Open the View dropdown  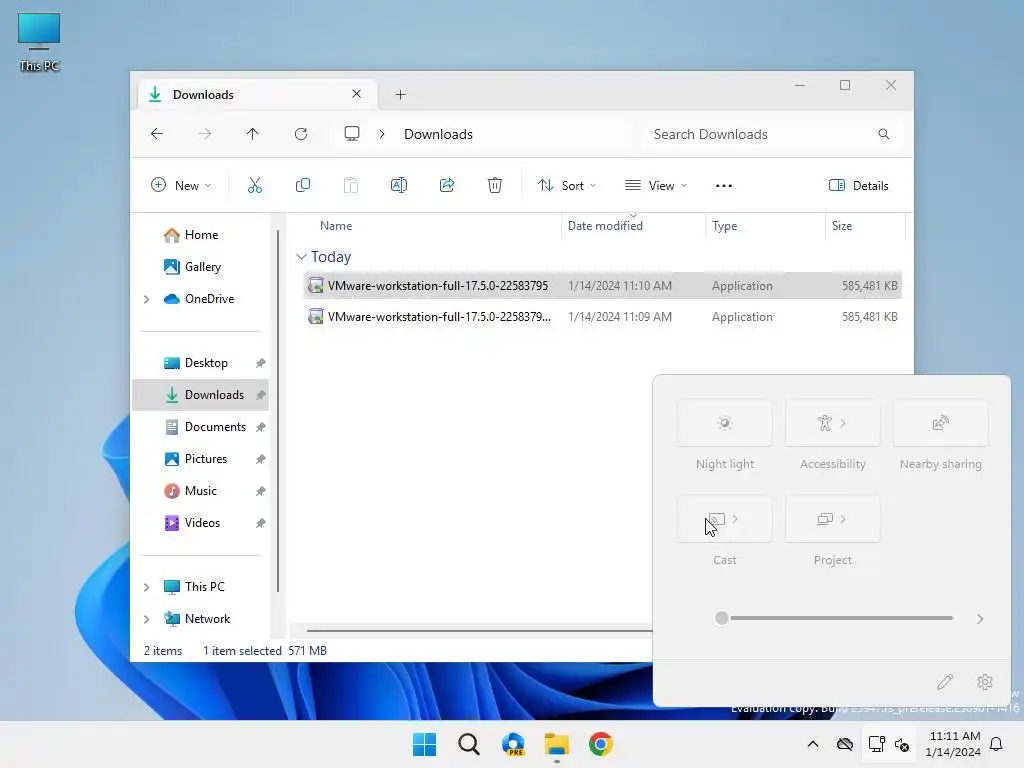(656, 185)
